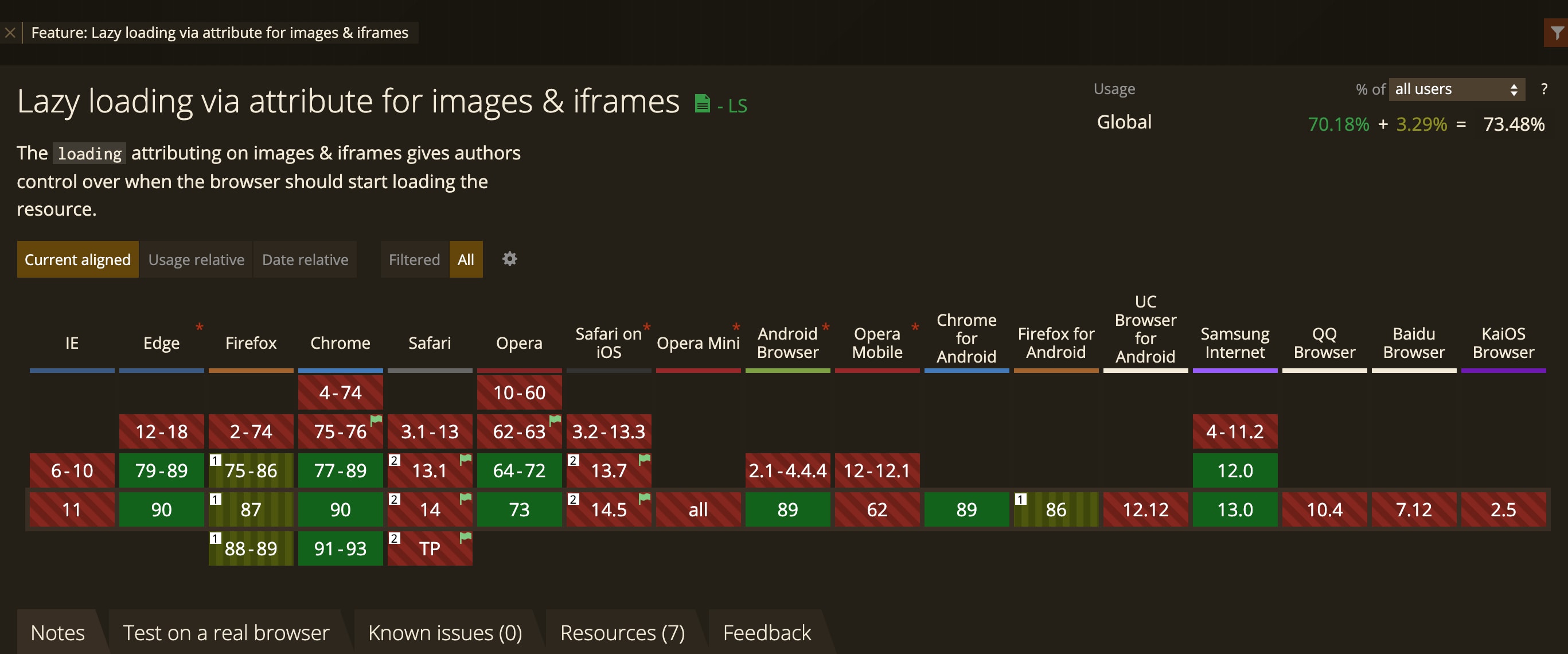Image resolution: width=1568 pixels, height=654 pixels.
Task: Select the Usage relative view toggle
Action: (196, 259)
